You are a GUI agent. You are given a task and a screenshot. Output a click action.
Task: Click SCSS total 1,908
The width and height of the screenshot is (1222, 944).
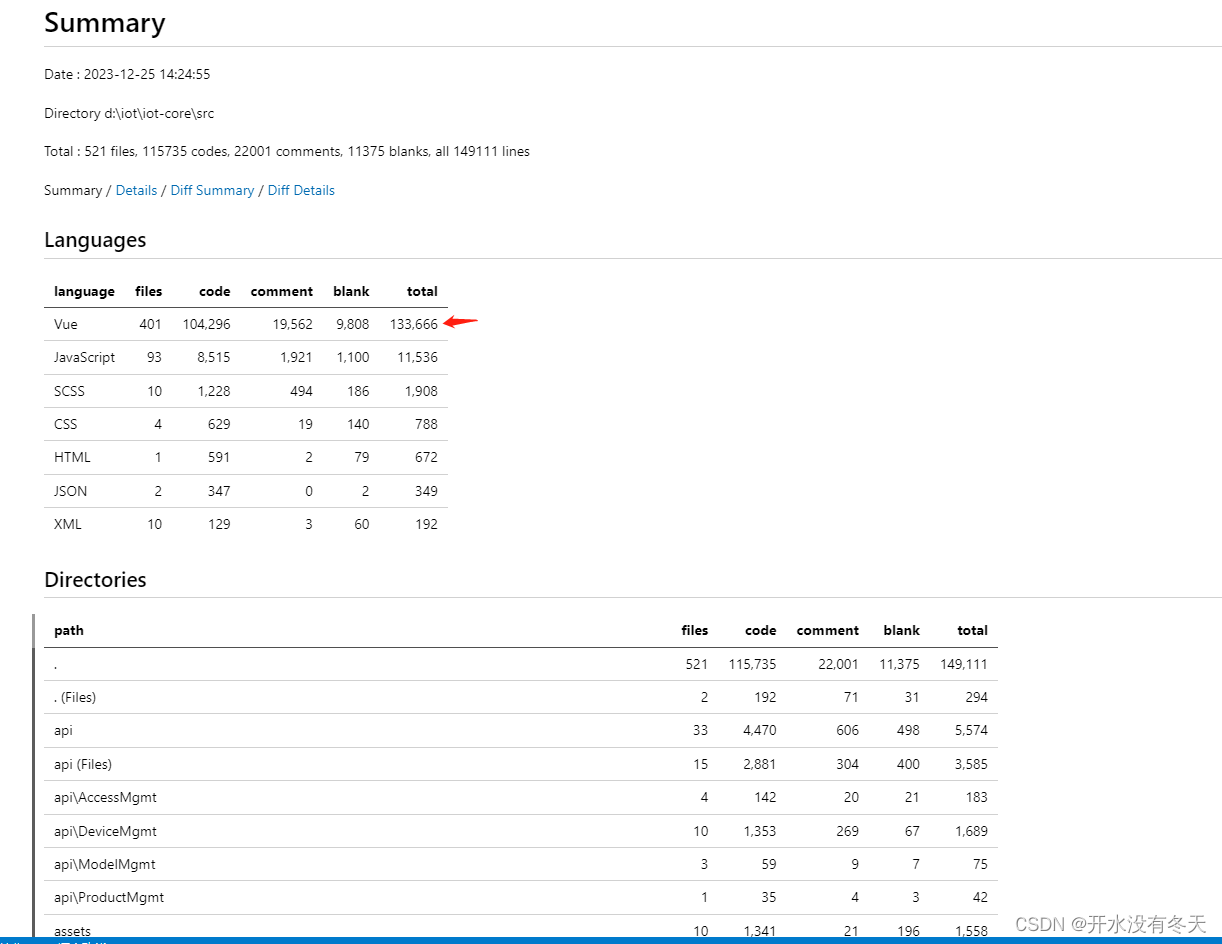421,391
